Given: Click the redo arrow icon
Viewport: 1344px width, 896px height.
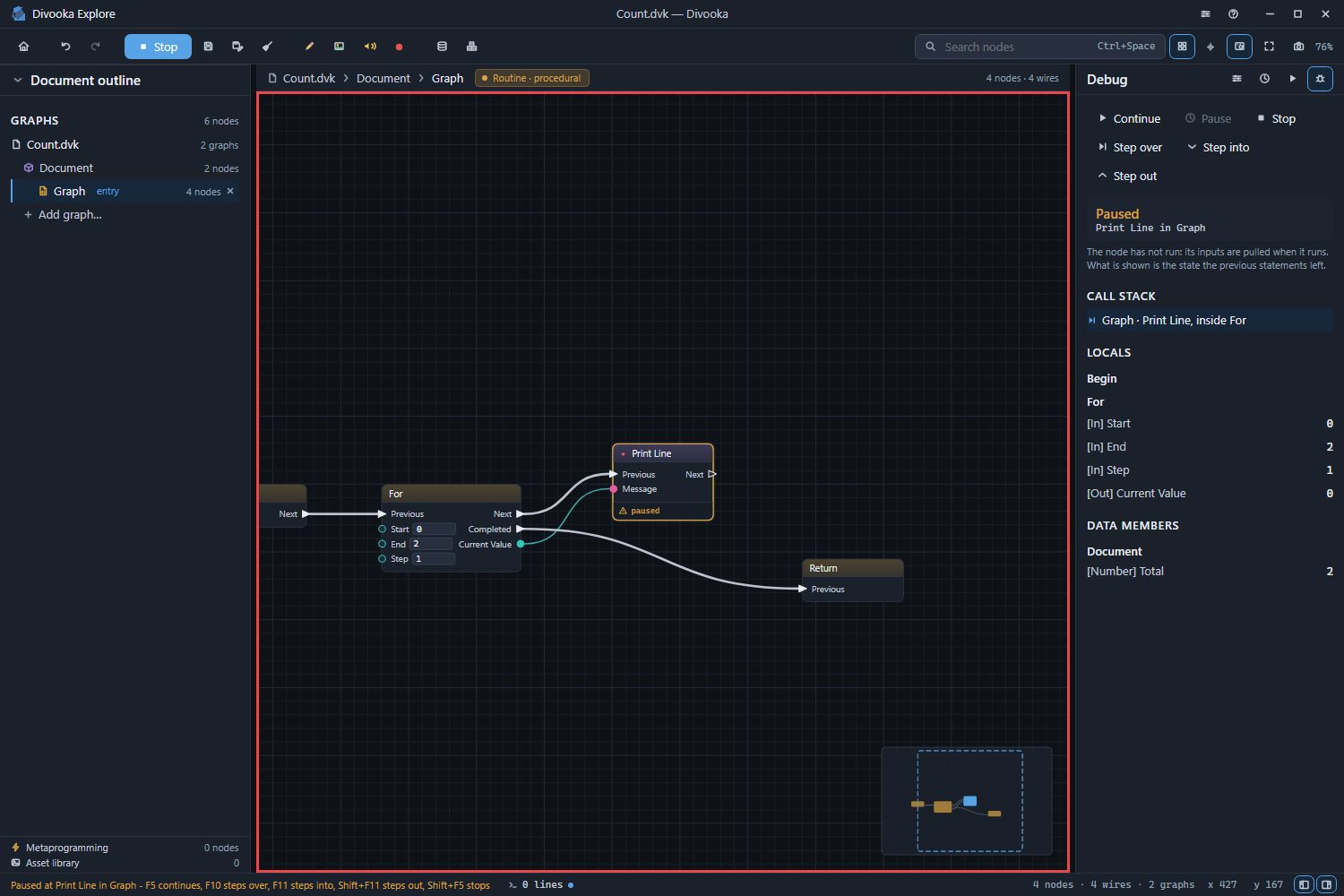Looking at the screenshot, I should point(95,47).
